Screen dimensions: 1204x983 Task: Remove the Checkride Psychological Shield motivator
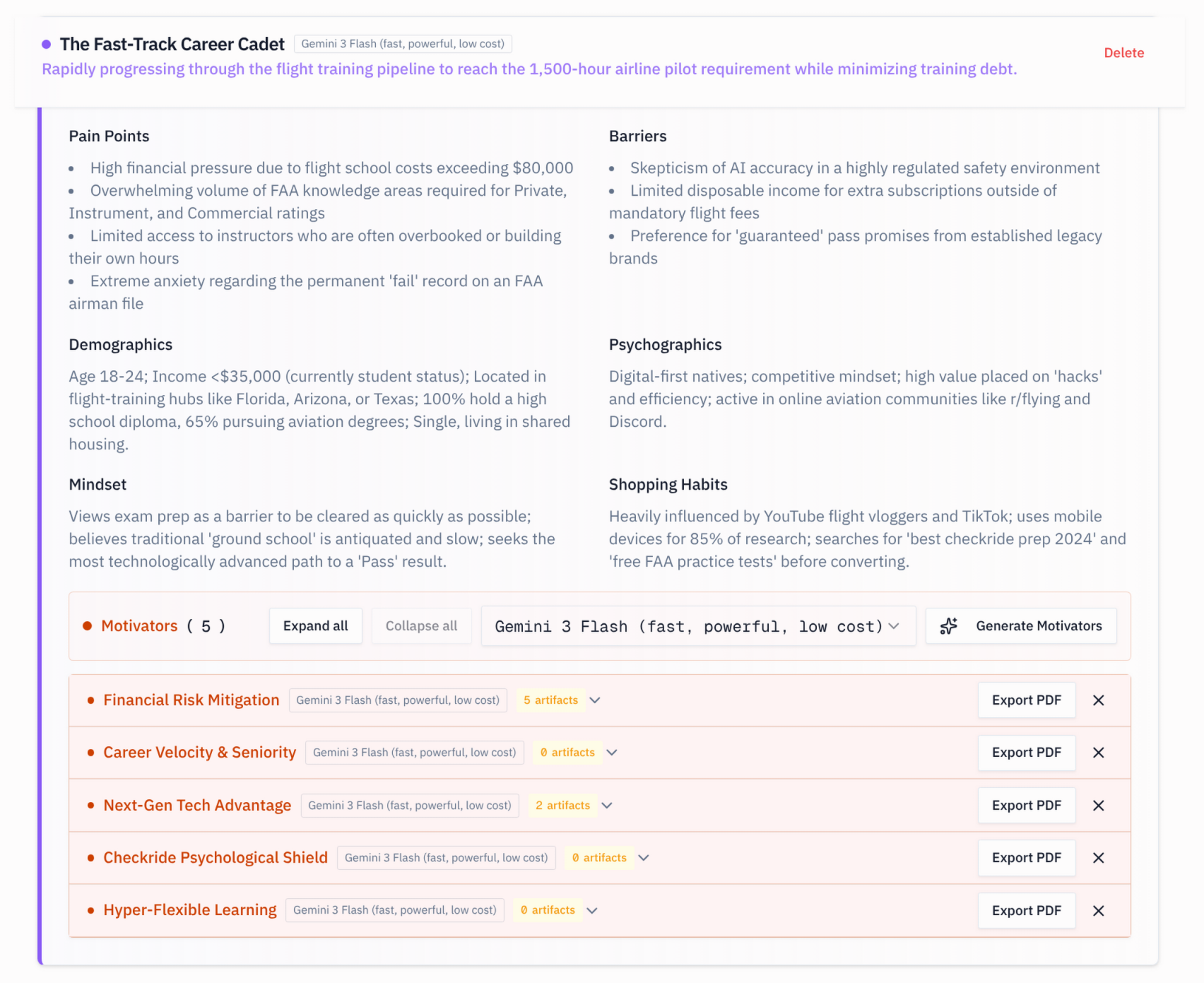[1099, 858]
